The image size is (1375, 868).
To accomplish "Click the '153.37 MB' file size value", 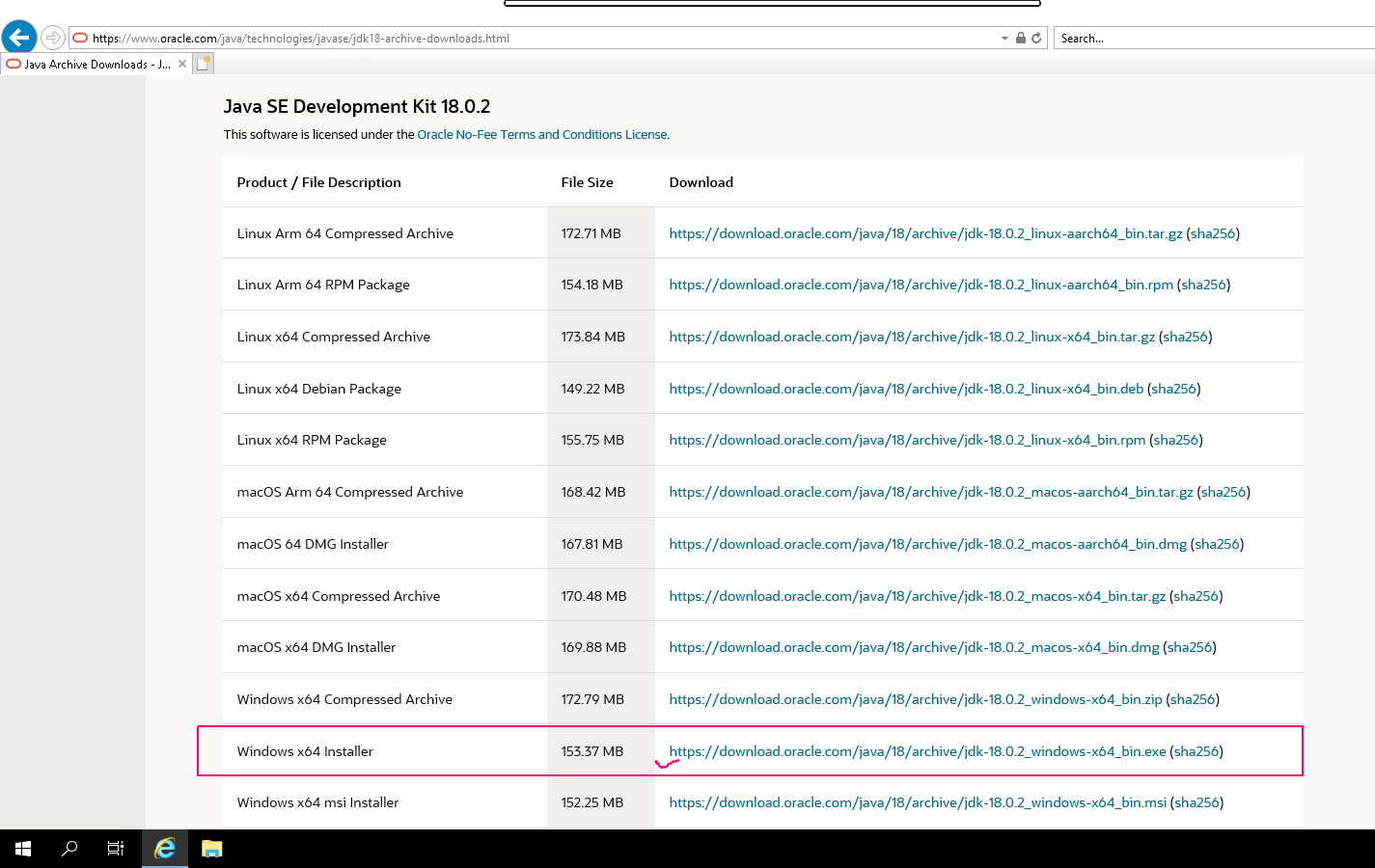I will 591,751.
